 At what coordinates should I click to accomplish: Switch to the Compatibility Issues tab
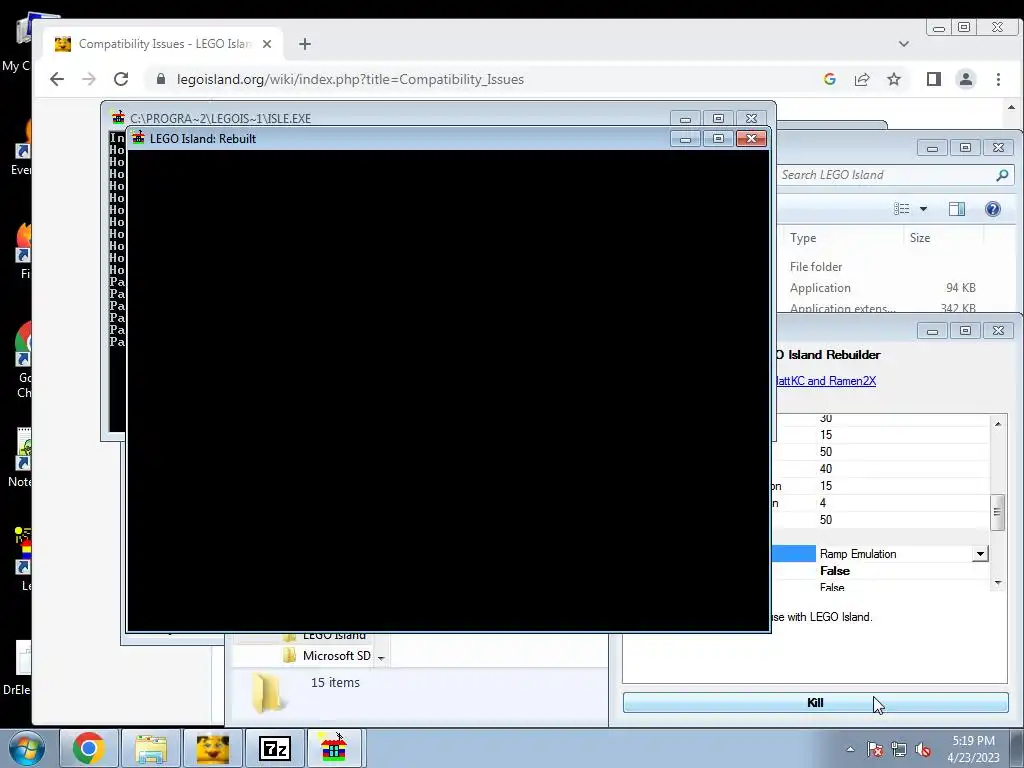click(x=163, y=44)
